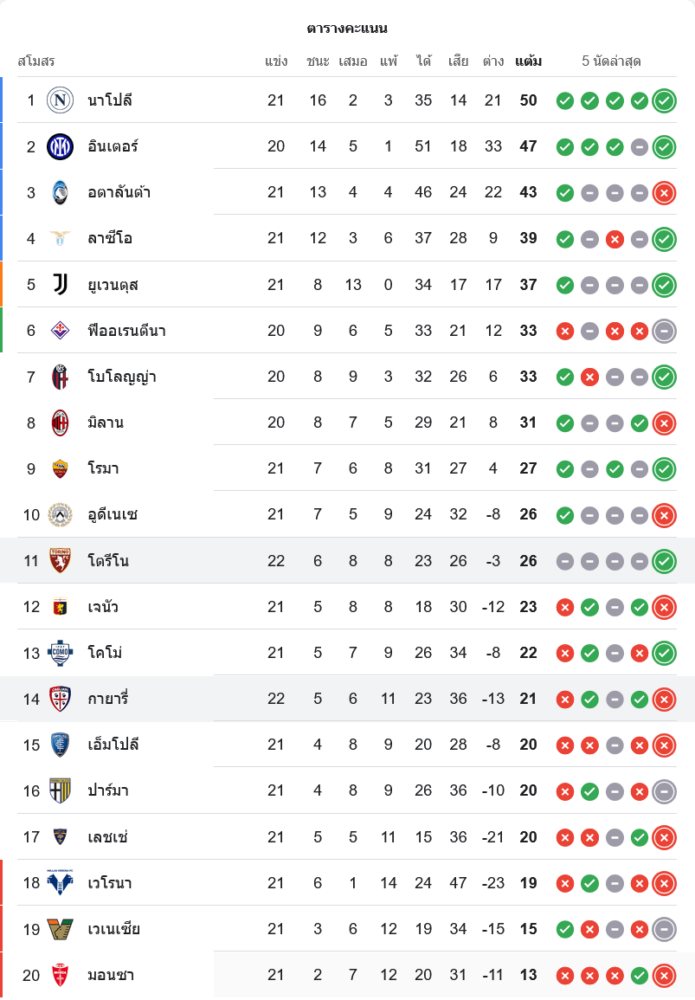Open the ลาซิโอ team link
The width and height of the screenshot is (695, 1000).
[110, 238]
